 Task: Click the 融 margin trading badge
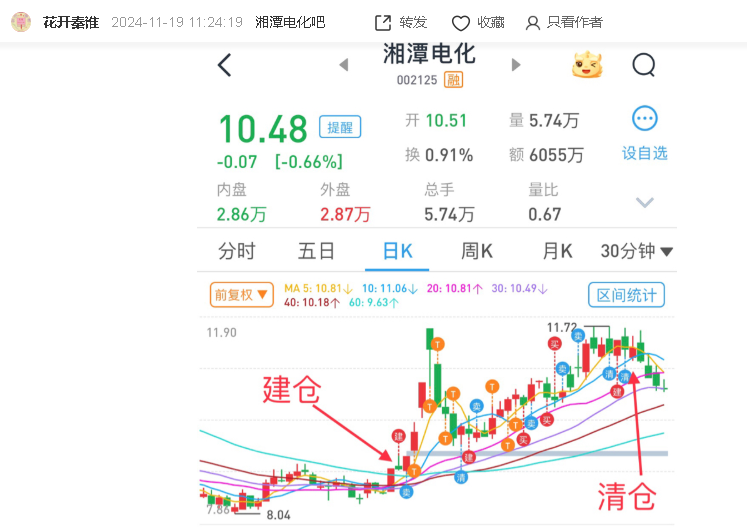tap(454, 80)
